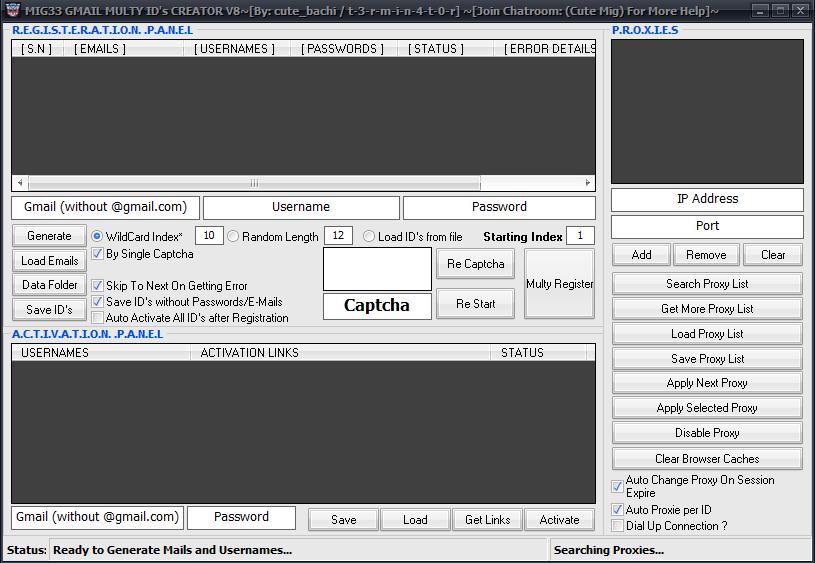Click the registration Username input field
The height and width of the screenshot is (563, 815).
tap(301, 207)
